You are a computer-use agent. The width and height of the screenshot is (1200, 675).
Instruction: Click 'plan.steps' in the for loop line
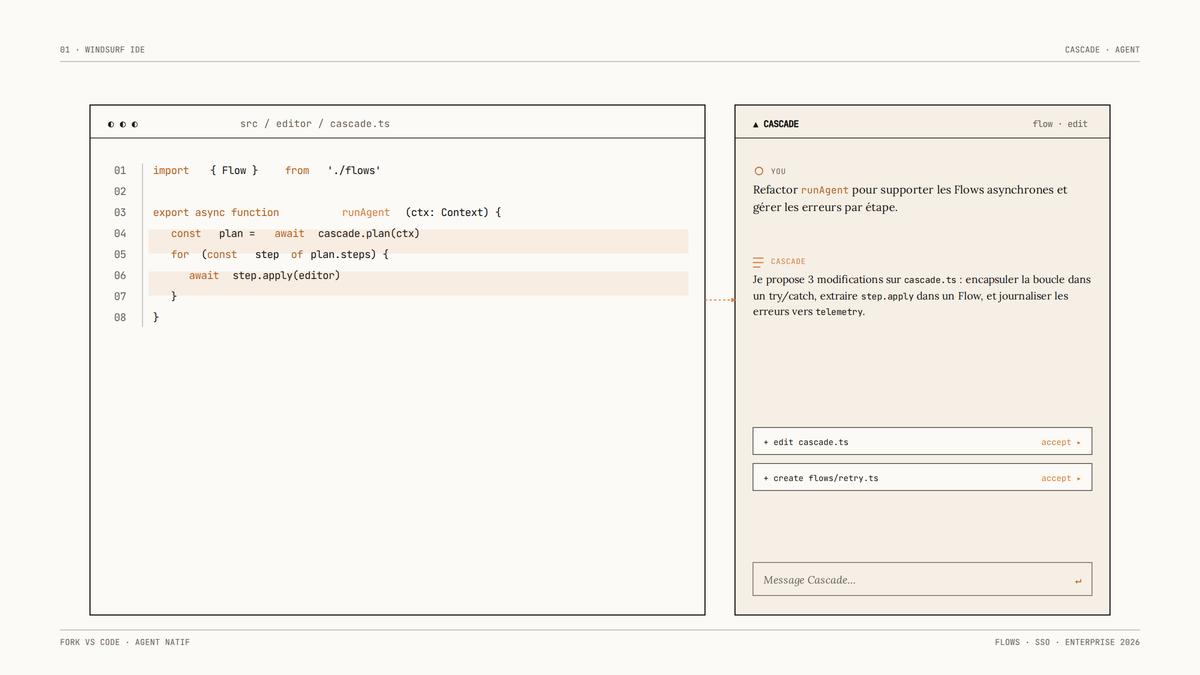pos(339,255)
